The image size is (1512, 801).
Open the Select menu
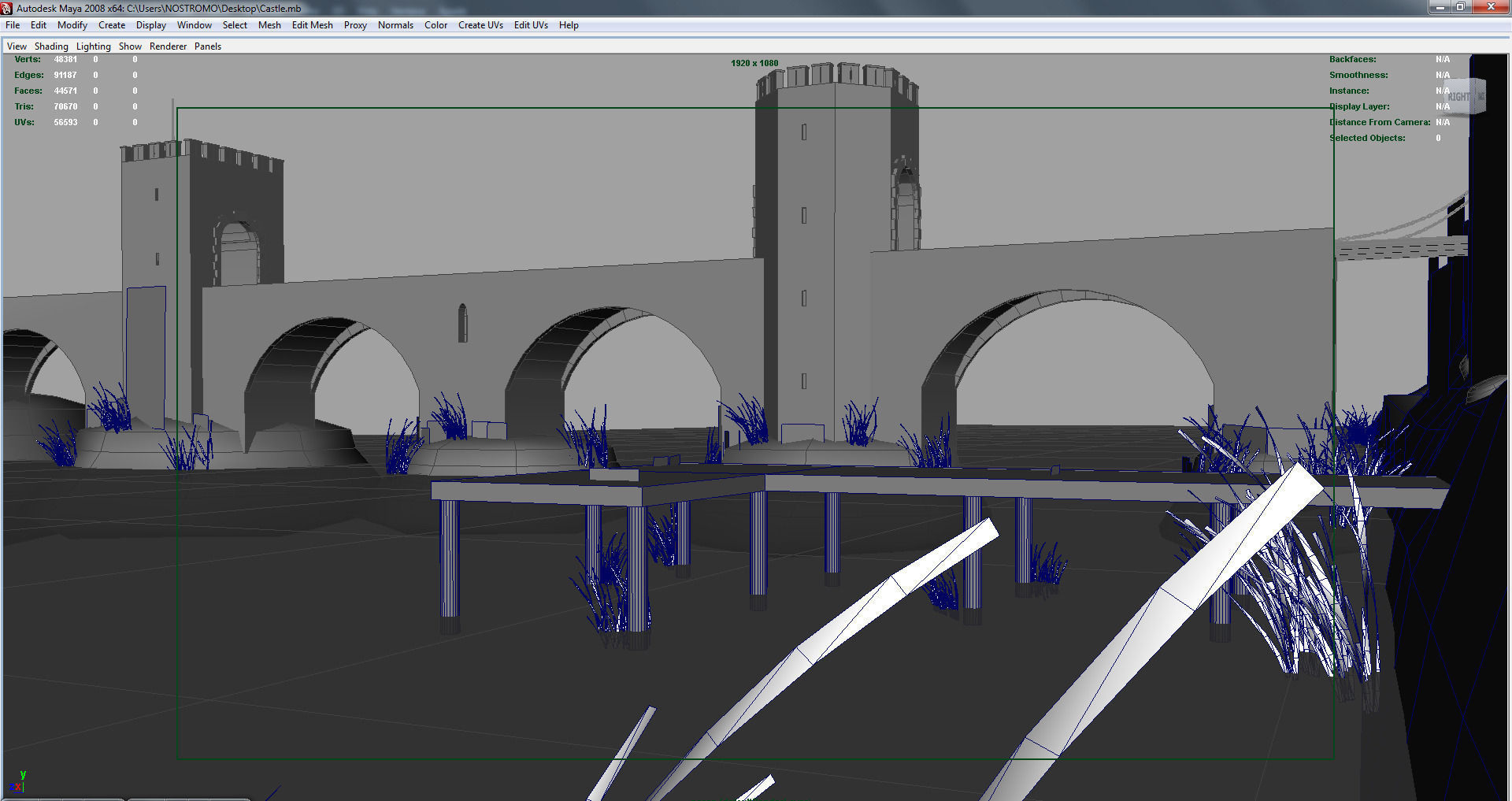point(235,25)
